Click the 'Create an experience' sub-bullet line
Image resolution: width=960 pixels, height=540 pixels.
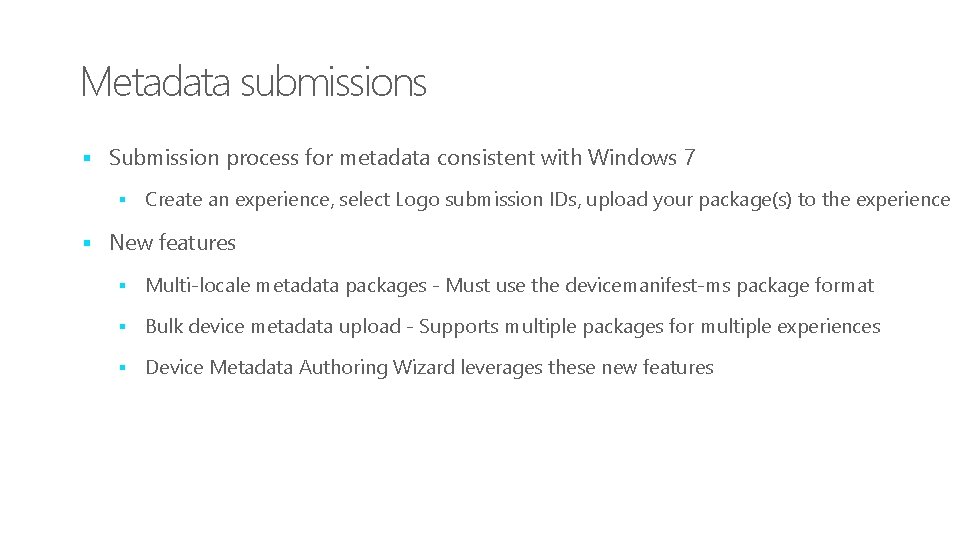[547, 200]
